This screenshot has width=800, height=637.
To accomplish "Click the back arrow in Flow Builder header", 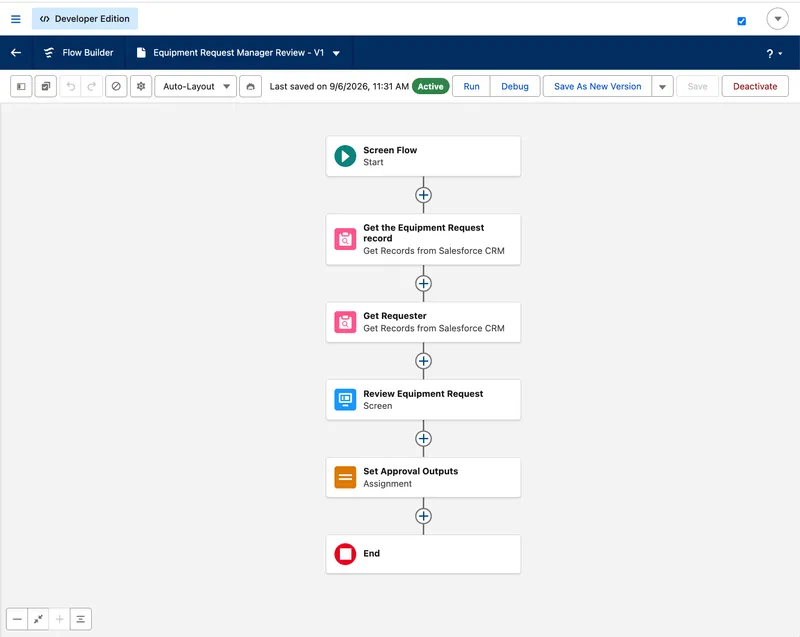I will (16, 53).
